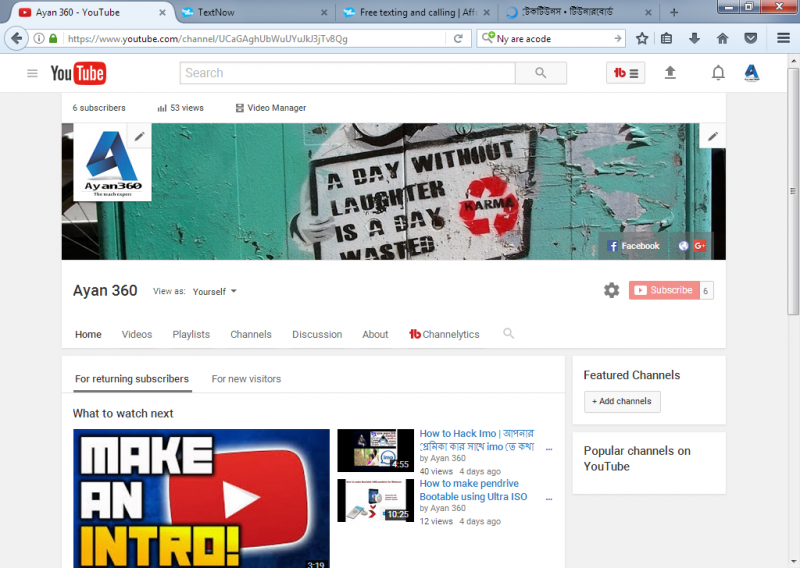Open the Channelytics tab

(x=444, y=334)
